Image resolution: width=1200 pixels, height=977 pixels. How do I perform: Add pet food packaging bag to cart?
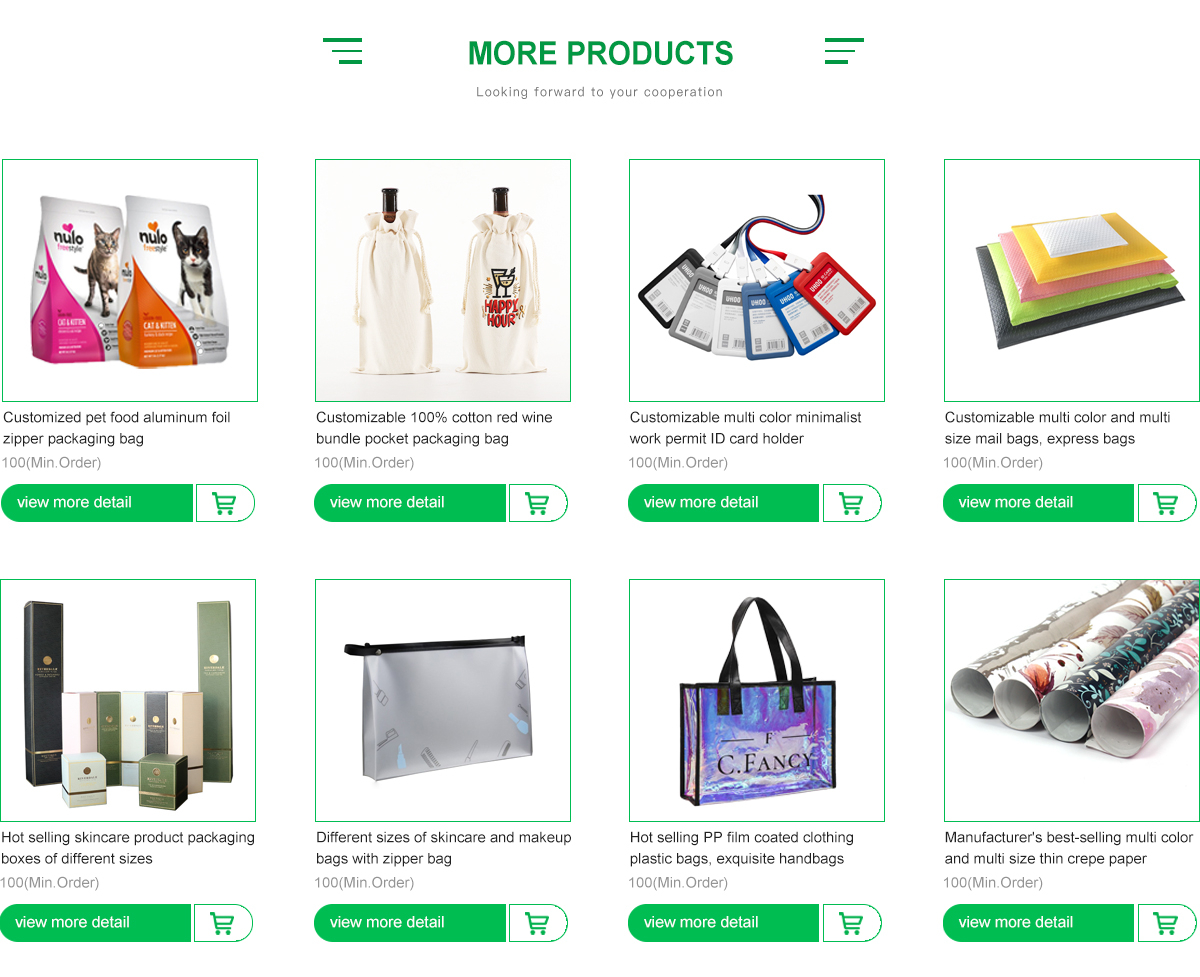click(225, 503)
